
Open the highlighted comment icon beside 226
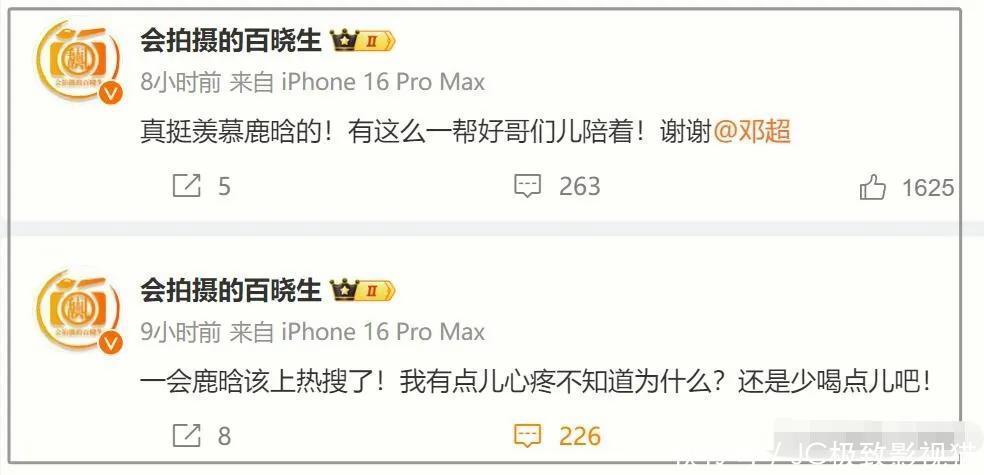[x=527, y=435]
